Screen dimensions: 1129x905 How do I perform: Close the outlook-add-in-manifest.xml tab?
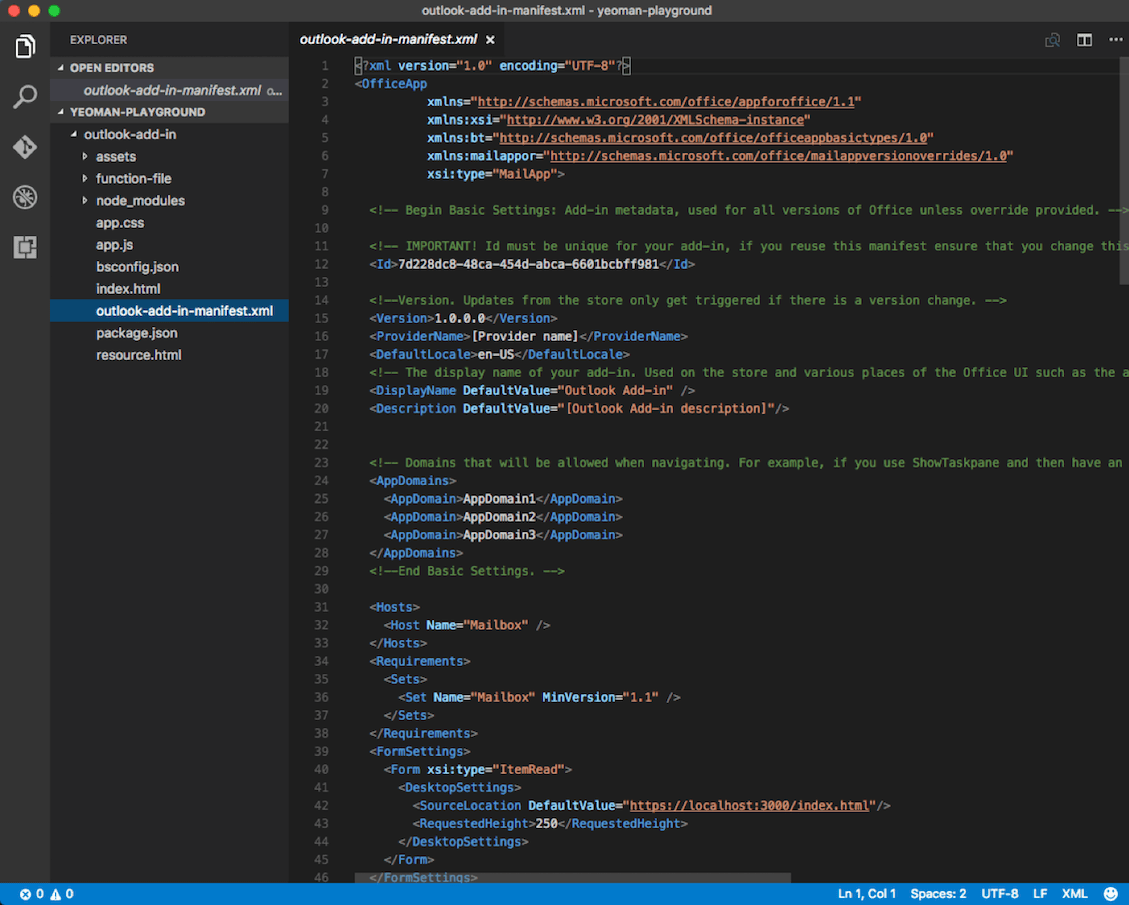tap(489, 40)
